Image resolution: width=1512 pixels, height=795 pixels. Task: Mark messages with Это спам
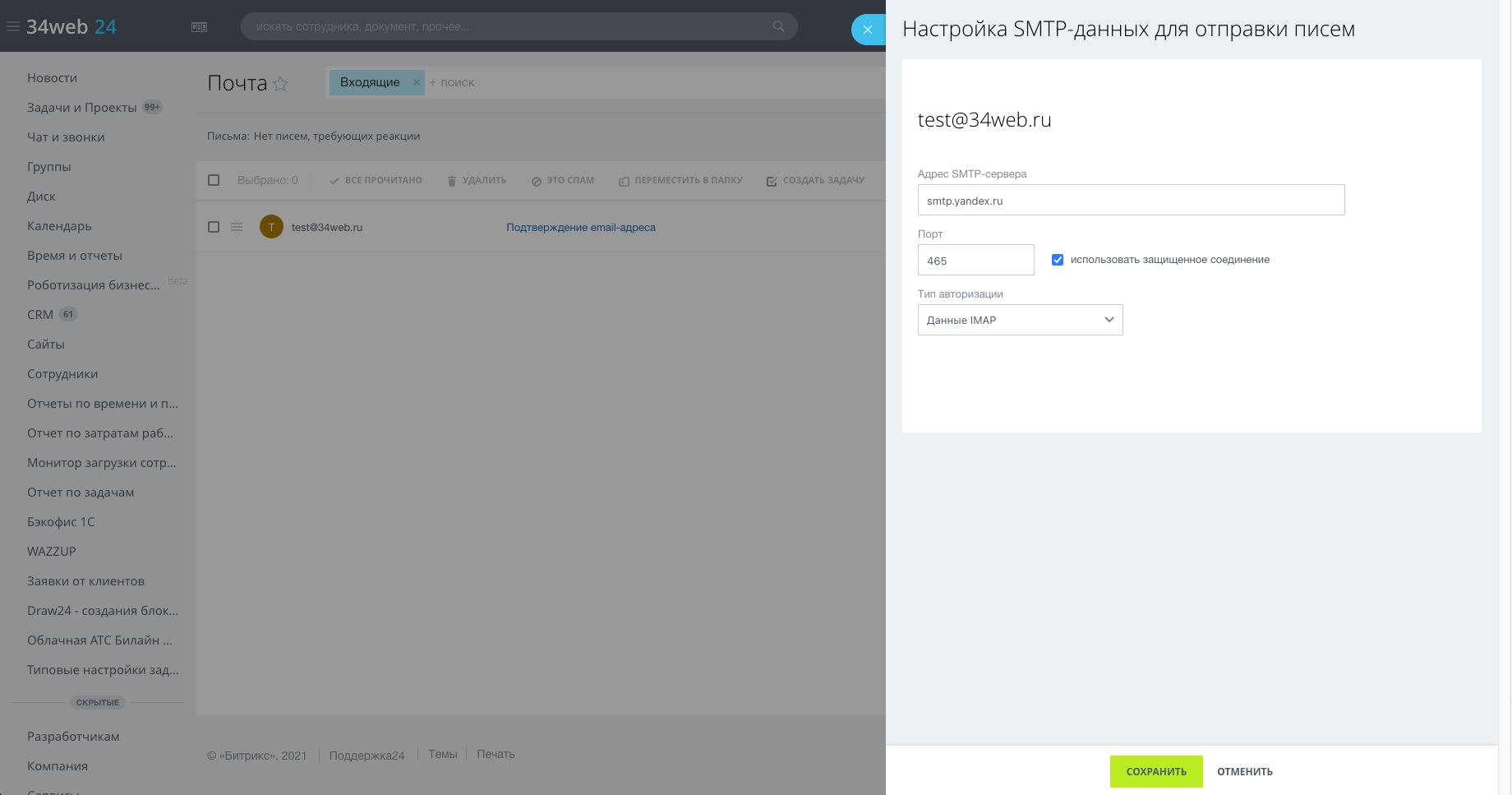[x=563, y=180]
